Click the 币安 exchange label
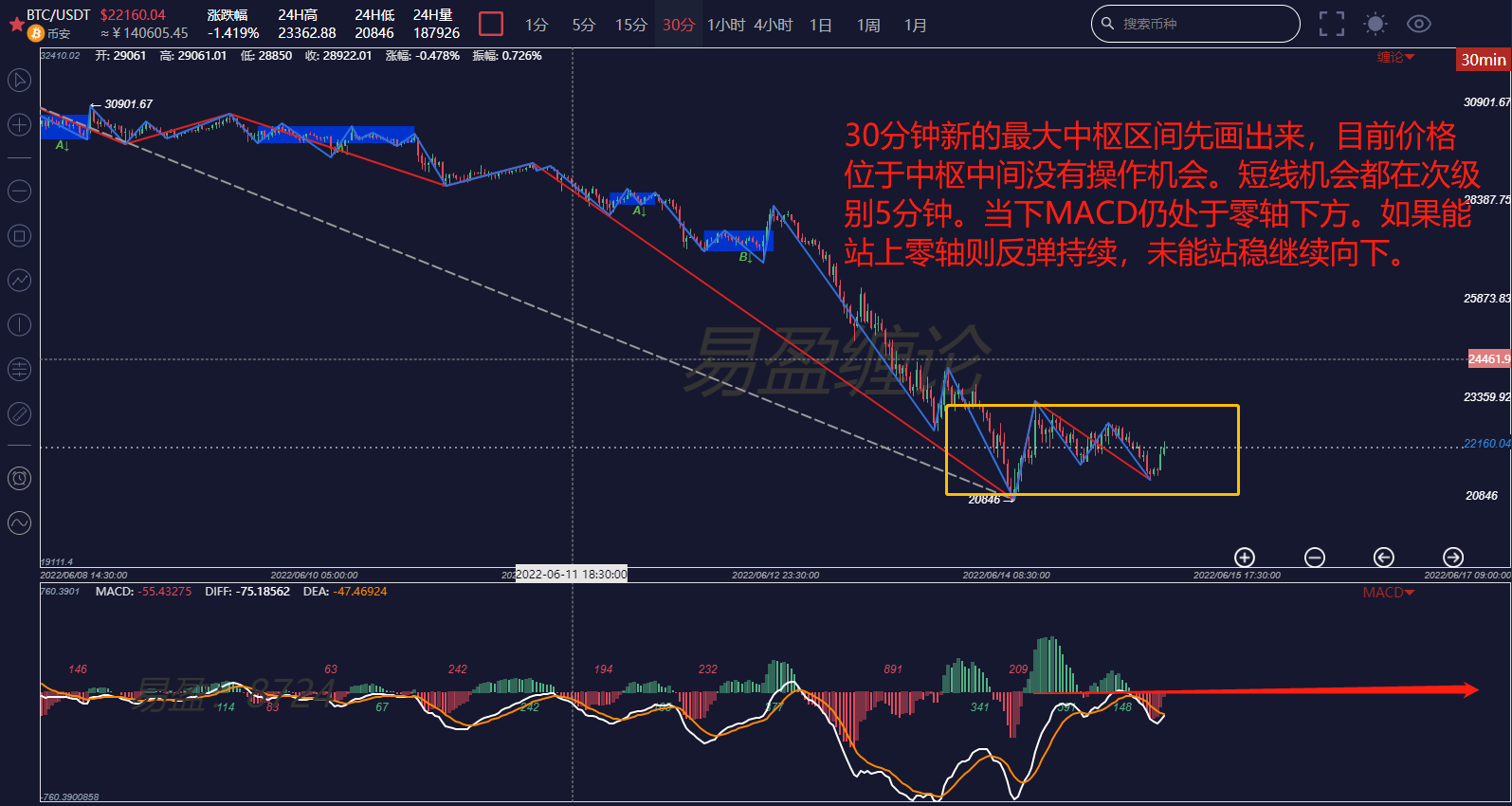Screen dimensions: 1512x806 click(x=59, y=33)
